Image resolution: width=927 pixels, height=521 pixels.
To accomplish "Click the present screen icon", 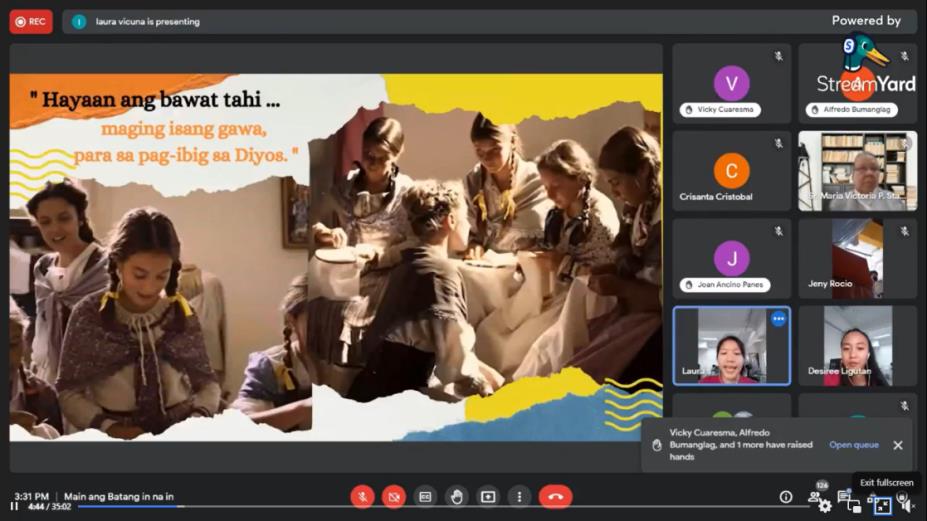I will [x=487, y=496].
